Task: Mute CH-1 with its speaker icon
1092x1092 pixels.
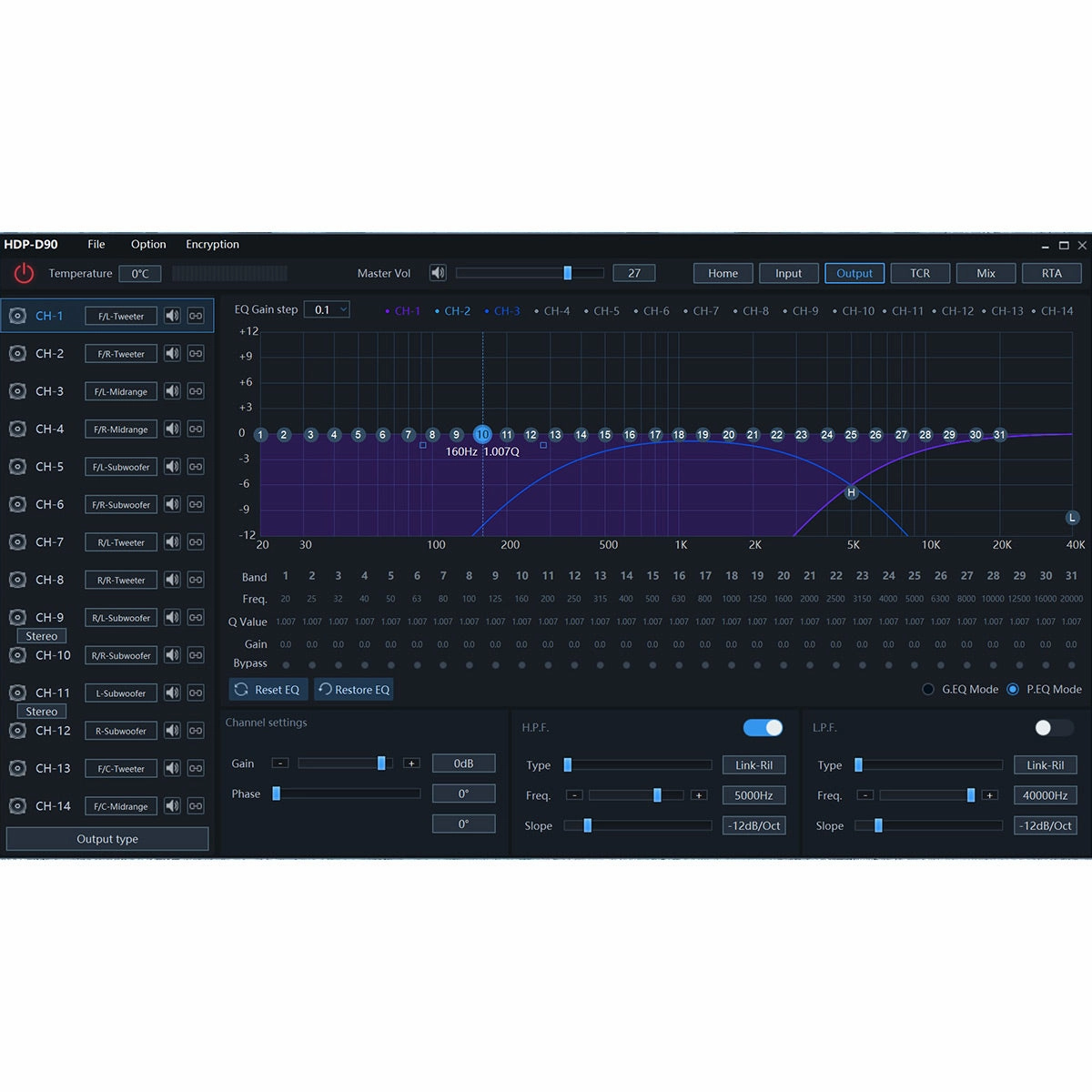Action: (x=172, y=316)
